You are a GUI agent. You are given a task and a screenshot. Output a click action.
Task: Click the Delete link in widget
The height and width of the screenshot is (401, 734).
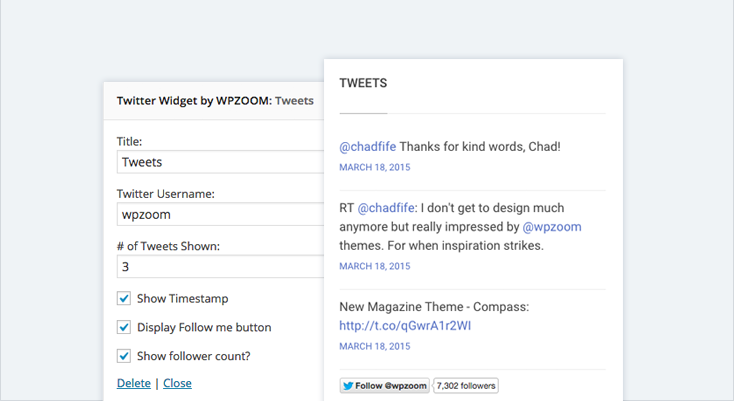[x=134, y=383]
